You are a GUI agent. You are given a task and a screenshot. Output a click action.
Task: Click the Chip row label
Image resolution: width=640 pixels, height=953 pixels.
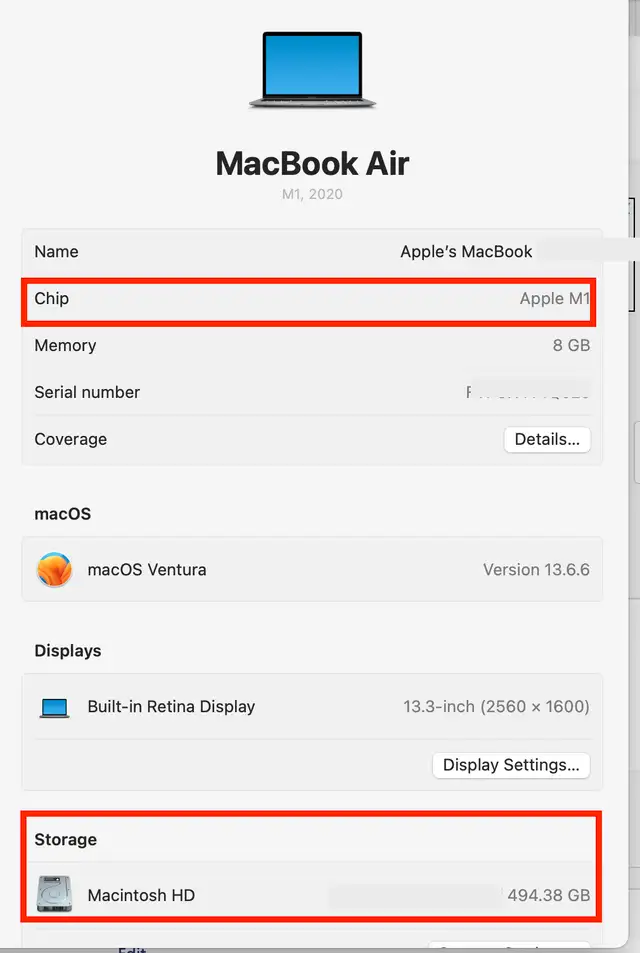pyautogui.click(x=52, y=298)
